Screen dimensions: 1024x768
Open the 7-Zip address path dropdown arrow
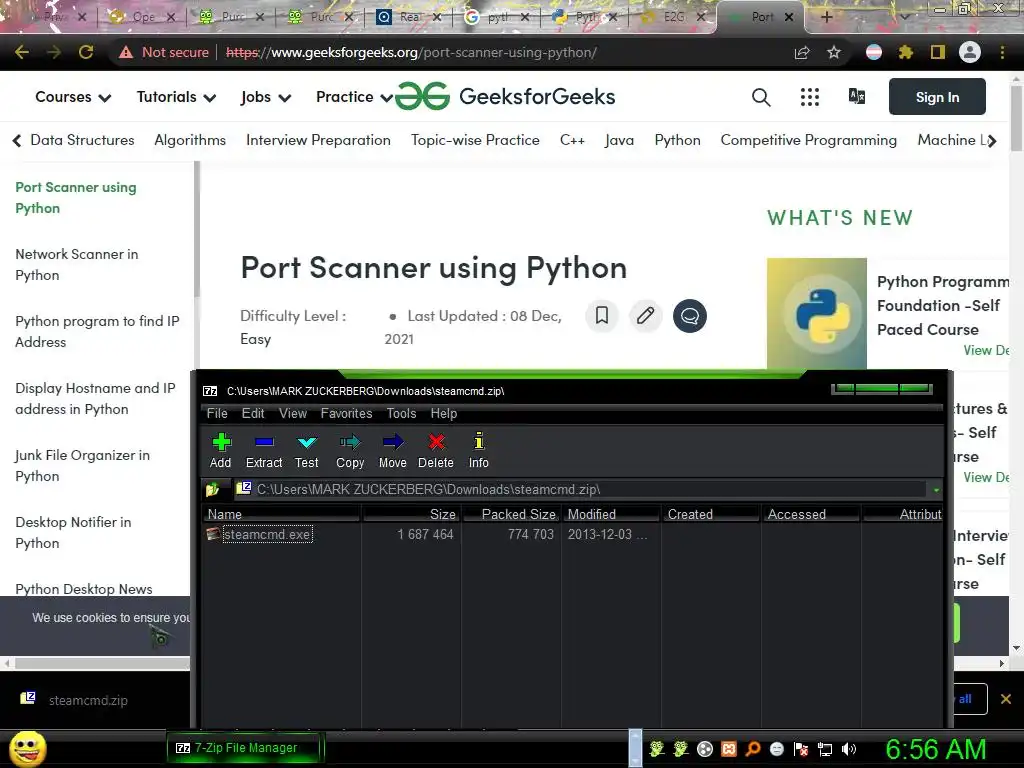tap(936, 490)
